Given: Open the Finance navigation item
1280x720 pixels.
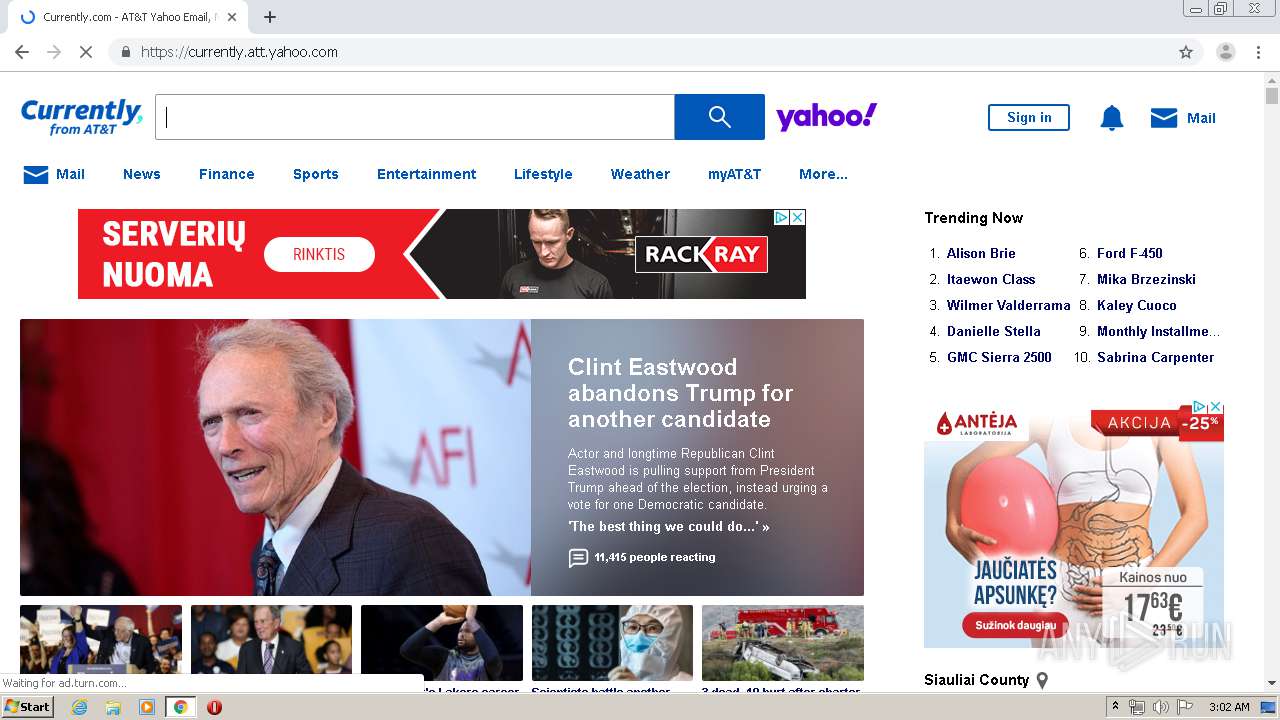Looking at the screenshot, I should 227,174.
